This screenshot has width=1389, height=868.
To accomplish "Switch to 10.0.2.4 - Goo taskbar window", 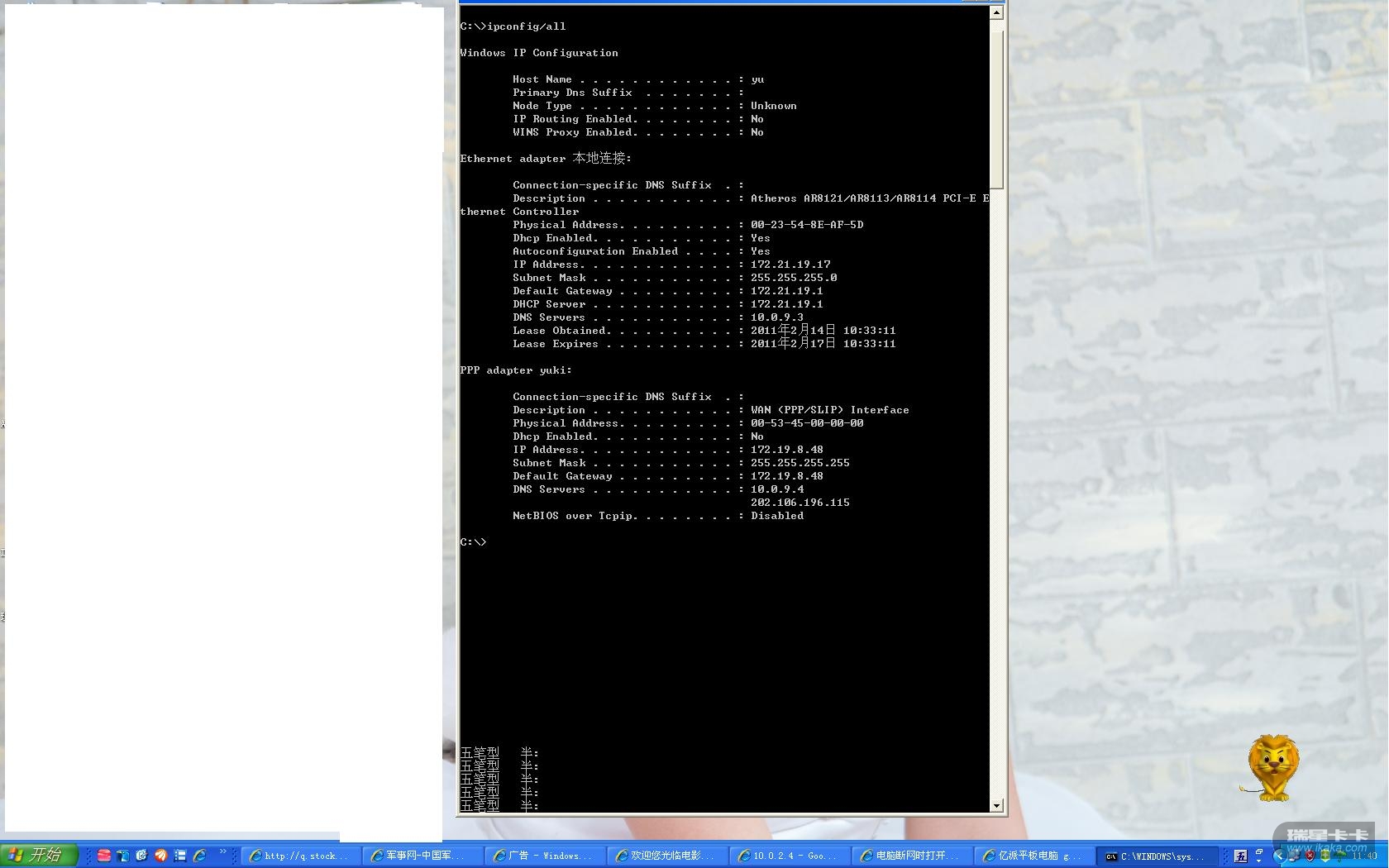I will (x=790, y=856).
